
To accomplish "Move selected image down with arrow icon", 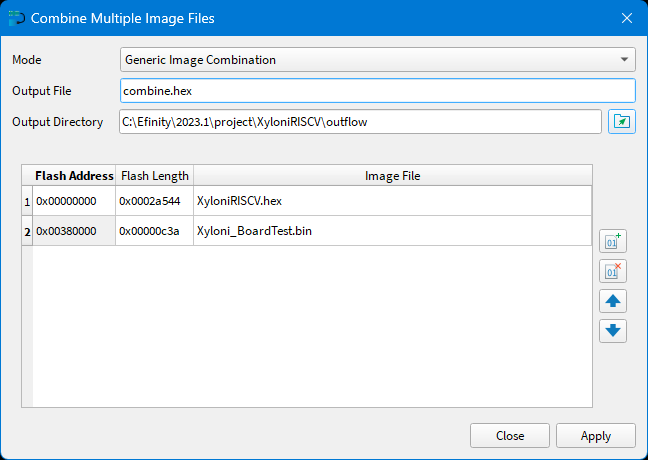I will (613, 331).
